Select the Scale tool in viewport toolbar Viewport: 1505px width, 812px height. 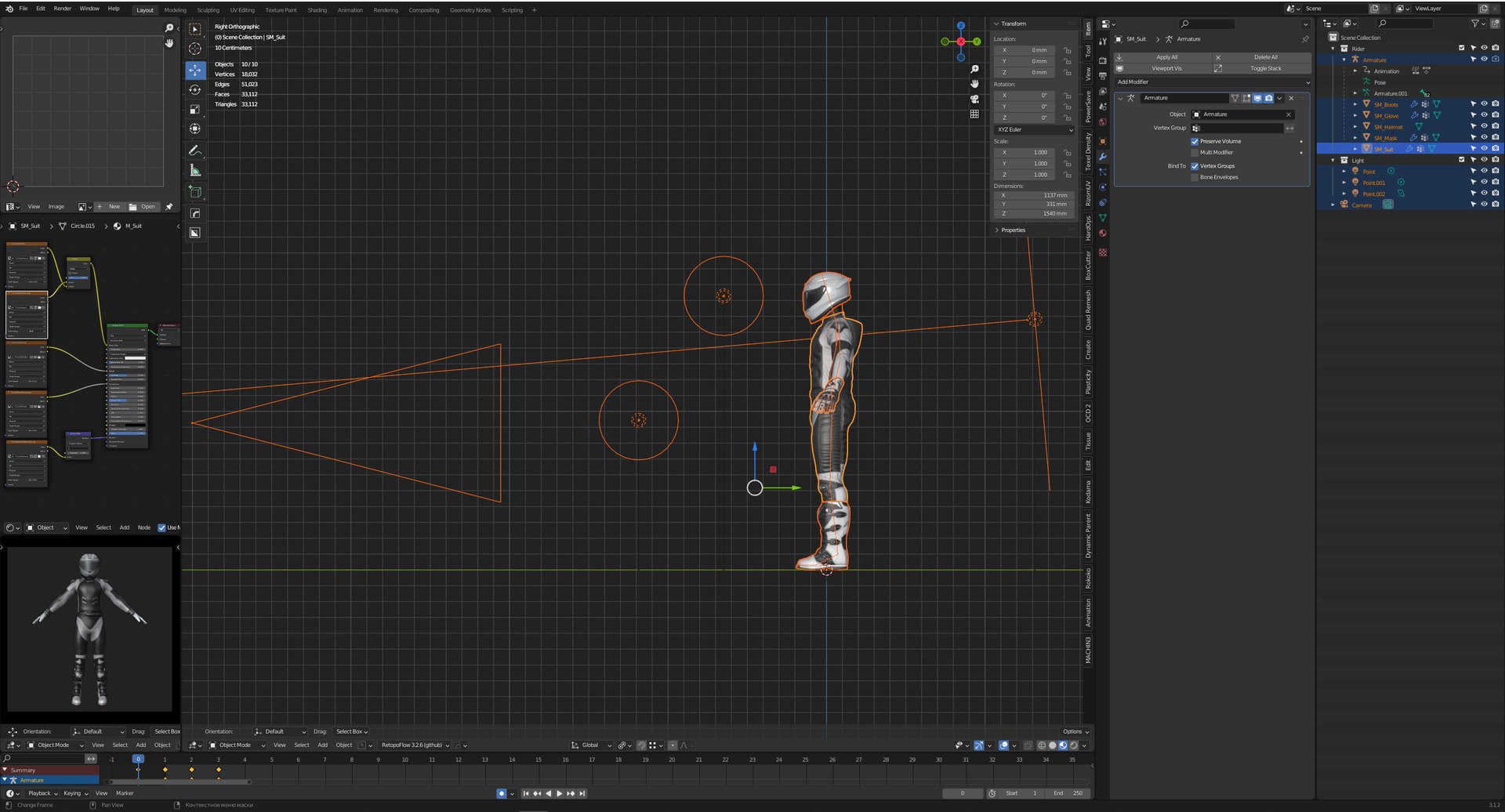click(x=195, y=109)
